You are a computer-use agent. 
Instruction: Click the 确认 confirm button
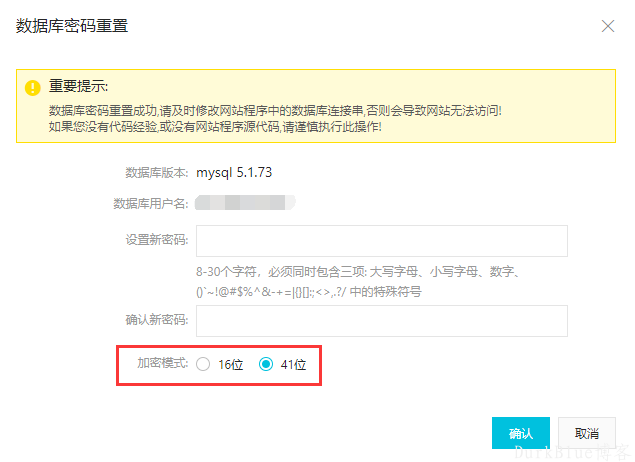coord(521,433)
